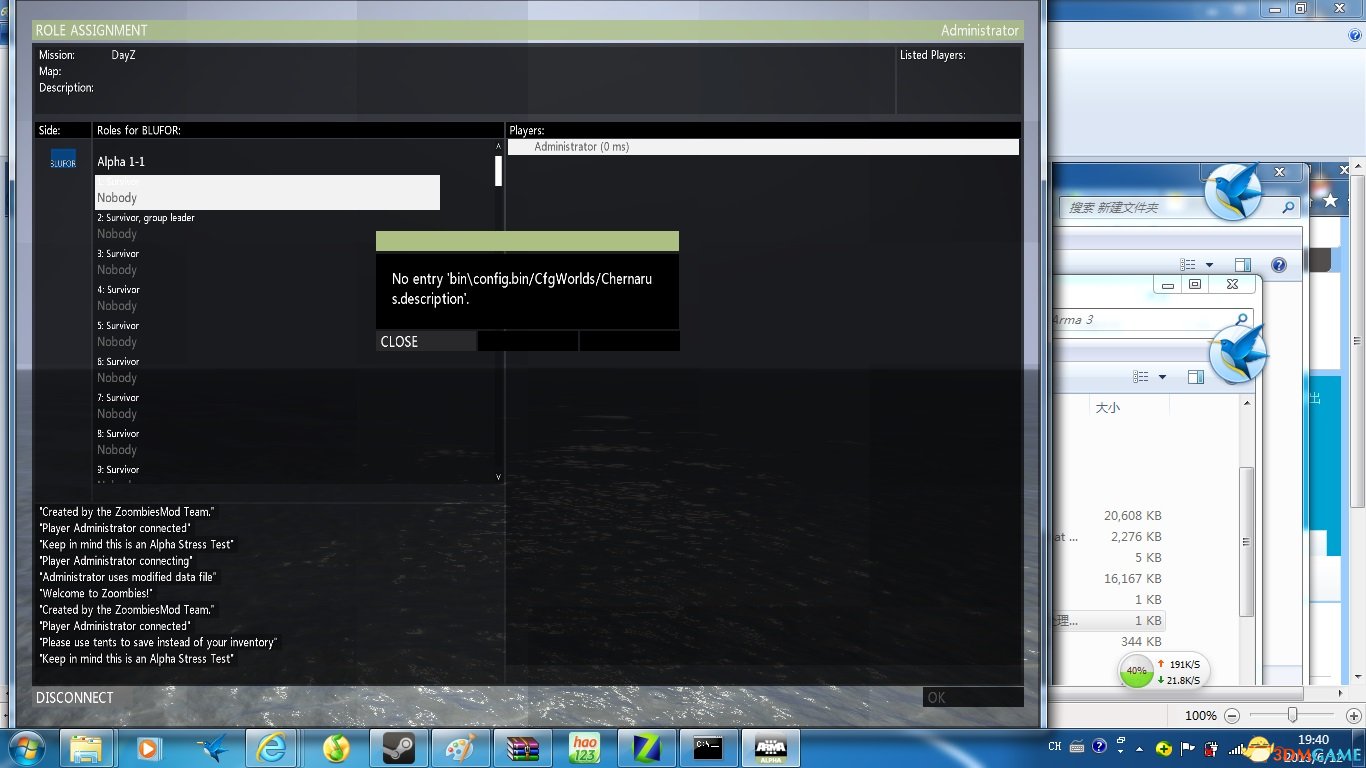This screenshot has width=1366, height=768.
Task: Click the zoom slider handle at bottom right
Action: 1293,715
